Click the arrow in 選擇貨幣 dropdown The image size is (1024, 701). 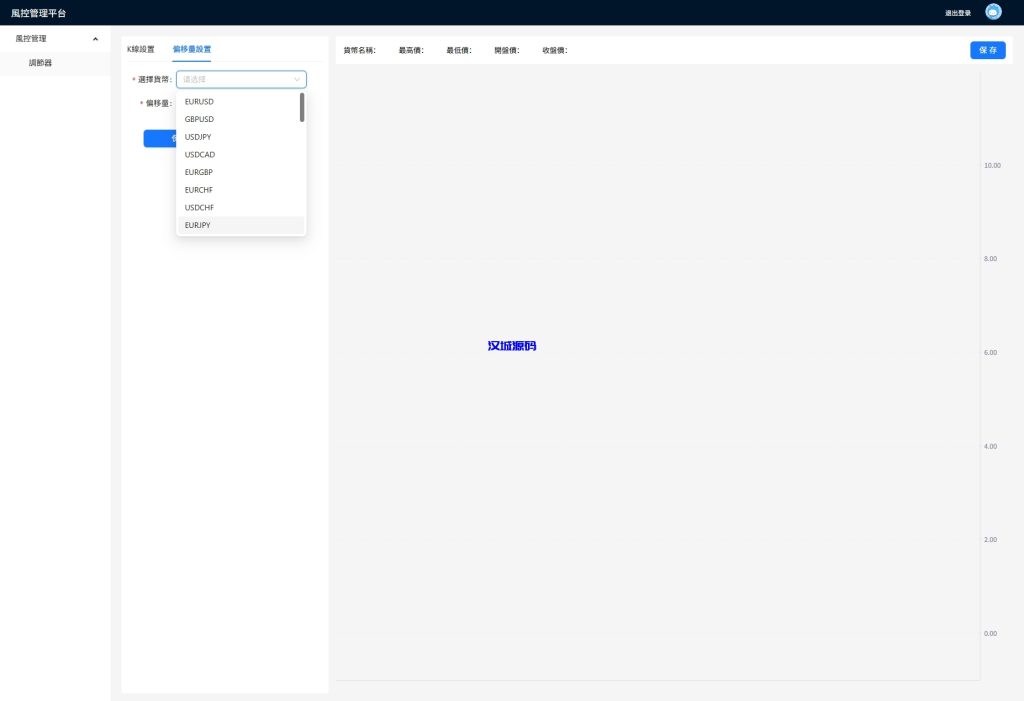tap(296, 79)
